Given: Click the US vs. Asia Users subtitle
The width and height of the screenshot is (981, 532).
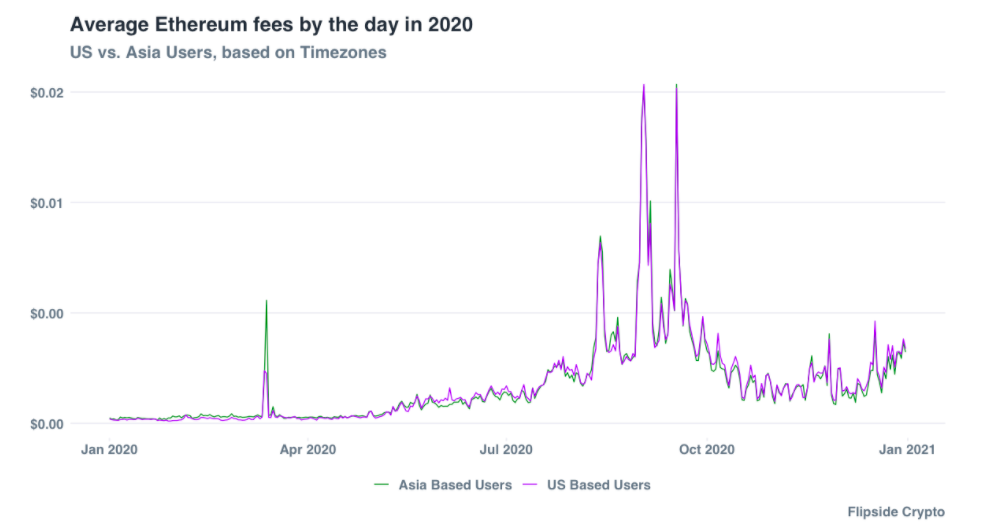Looking at the screenshot, I should tap(228, 53).
